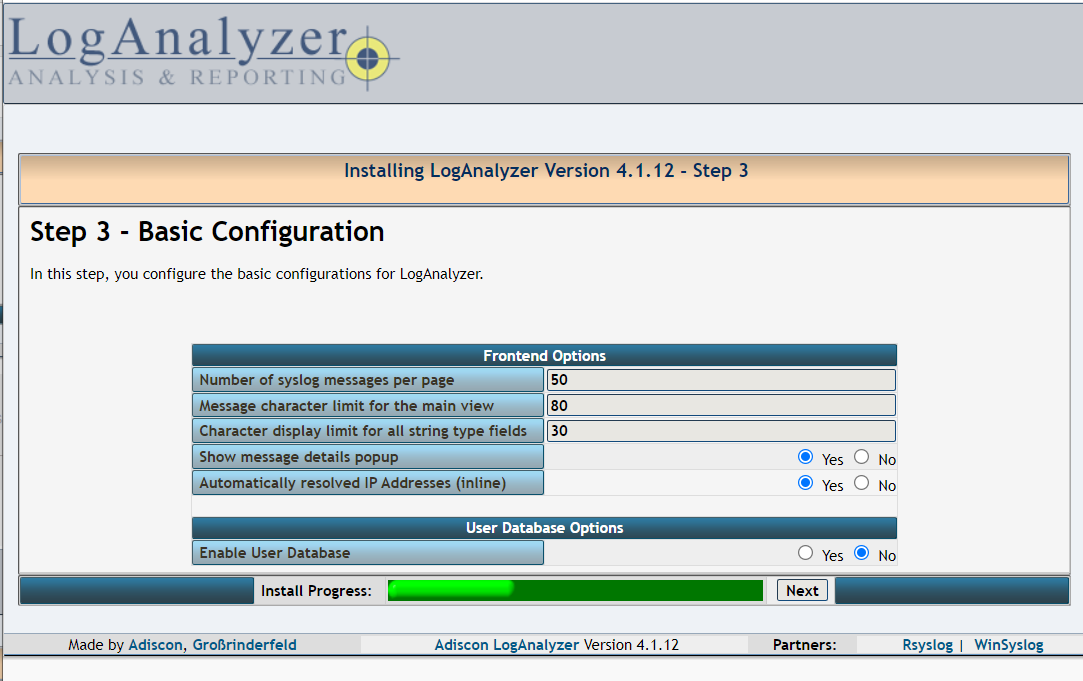This screenshot has height=681, width=1083.
Task: Select Yes for Show message details popup
Action: click(x=805, y=457)
